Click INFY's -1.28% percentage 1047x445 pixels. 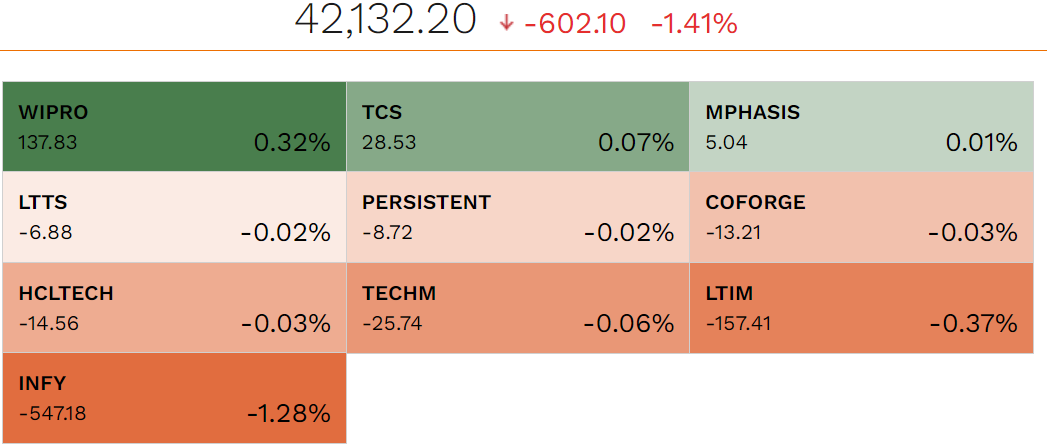tap(288, 414)
